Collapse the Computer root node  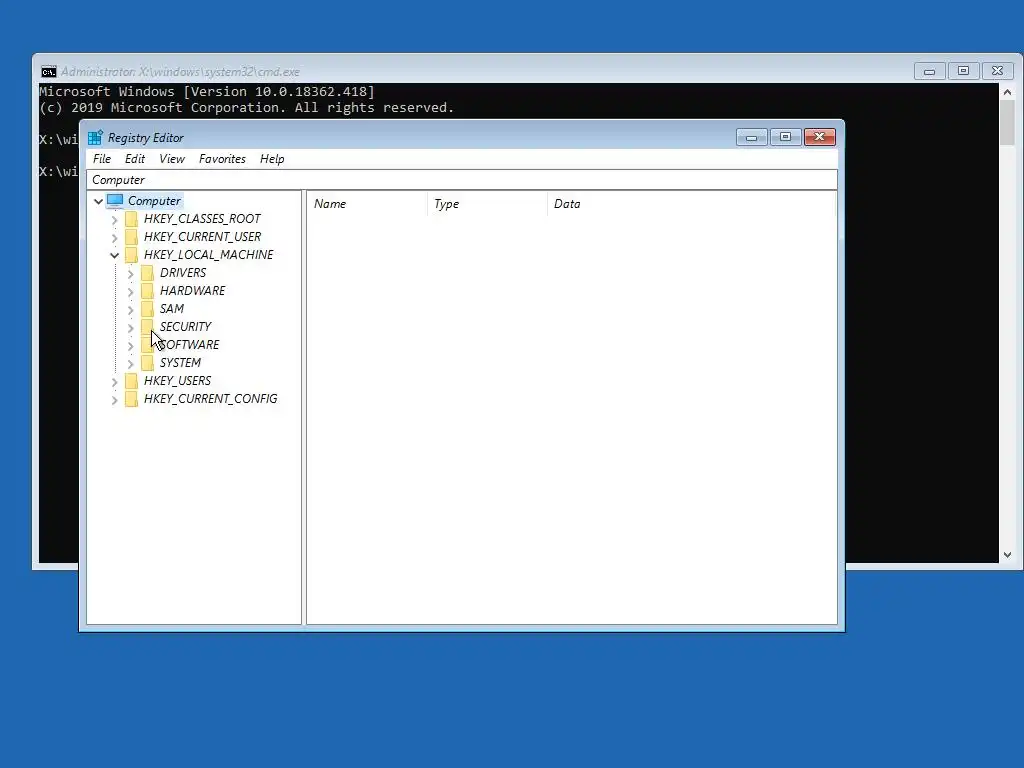click(x=99, y=201)
